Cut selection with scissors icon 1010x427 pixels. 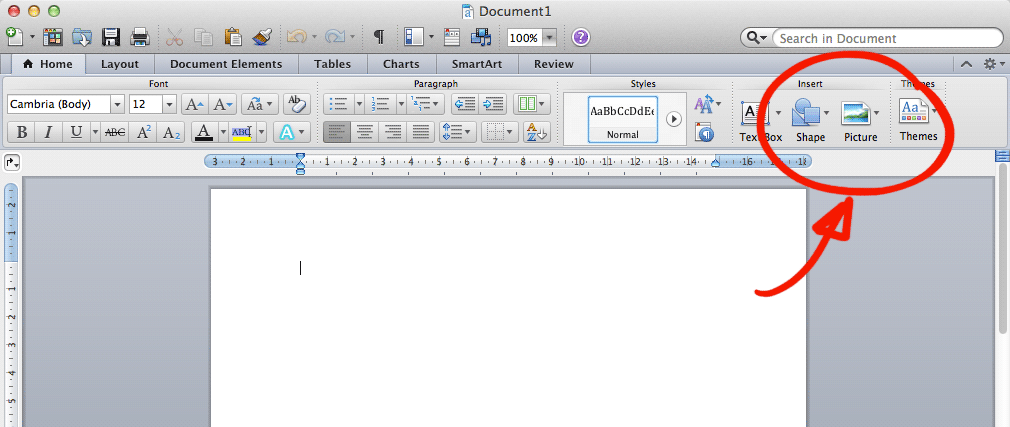[x=175, y=37]
